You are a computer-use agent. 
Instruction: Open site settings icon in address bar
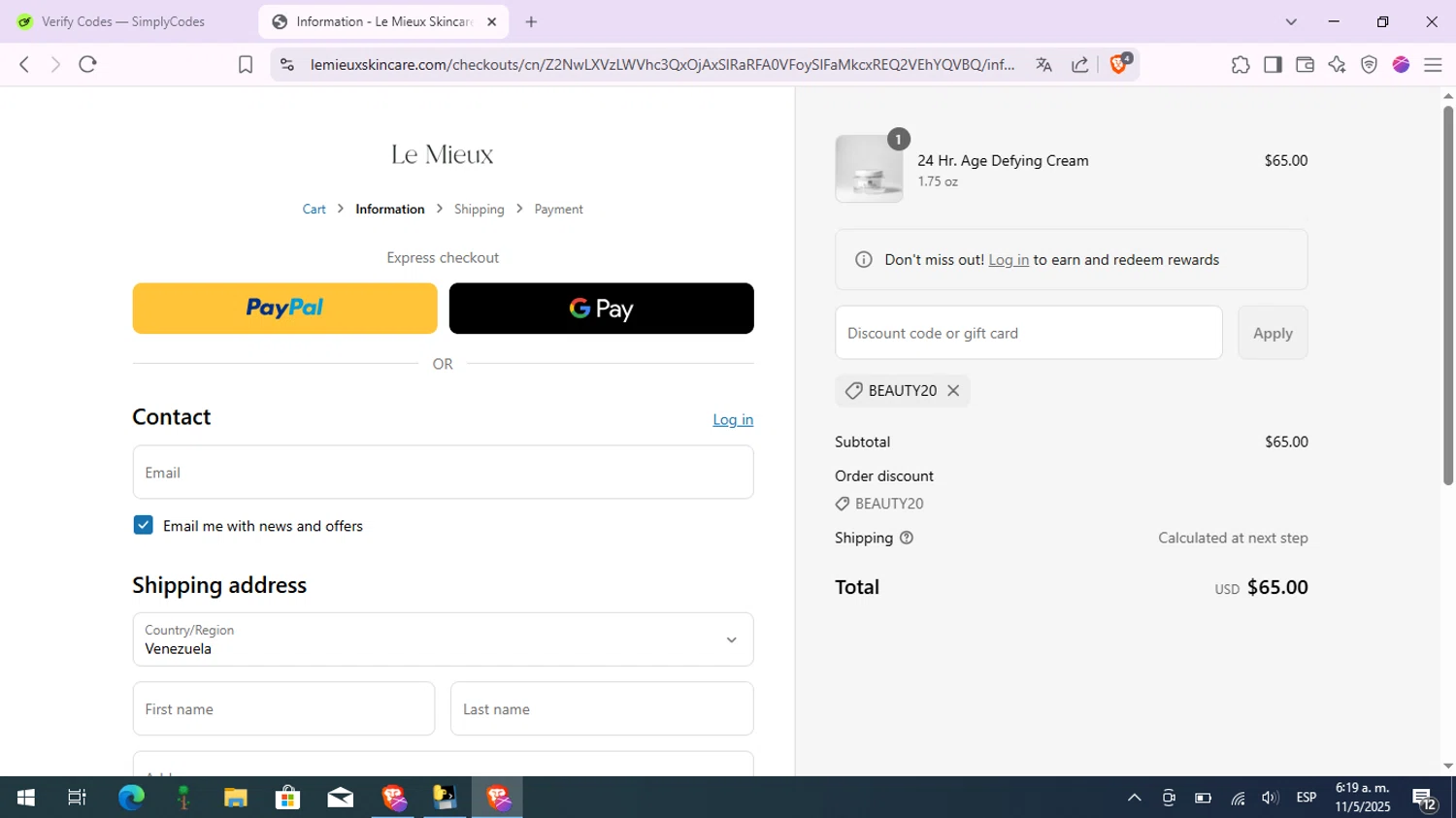coord(286,64)
